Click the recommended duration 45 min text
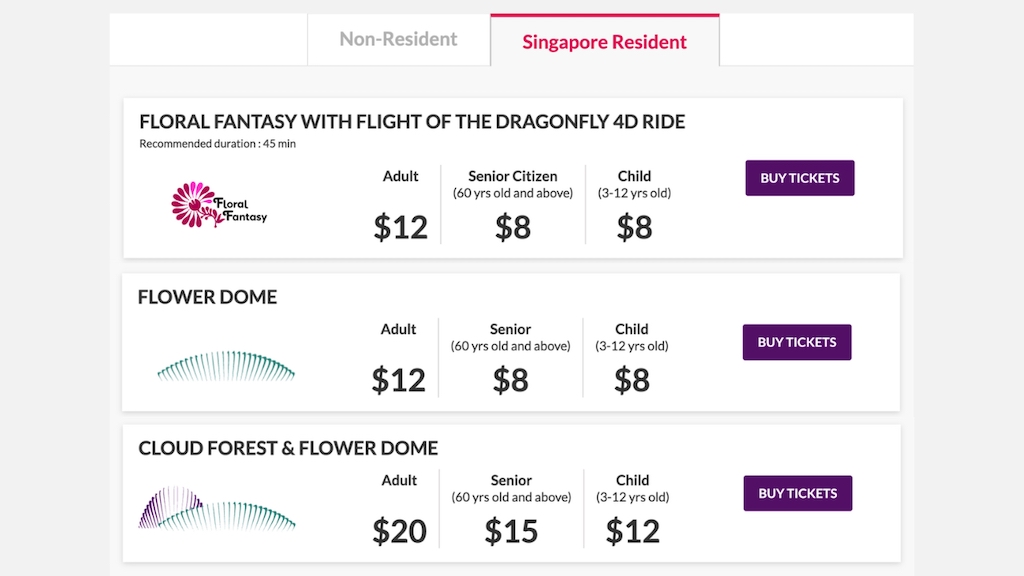Viewport: 1024px width, 576px height. pyautogui.click(x=217, y=144)
